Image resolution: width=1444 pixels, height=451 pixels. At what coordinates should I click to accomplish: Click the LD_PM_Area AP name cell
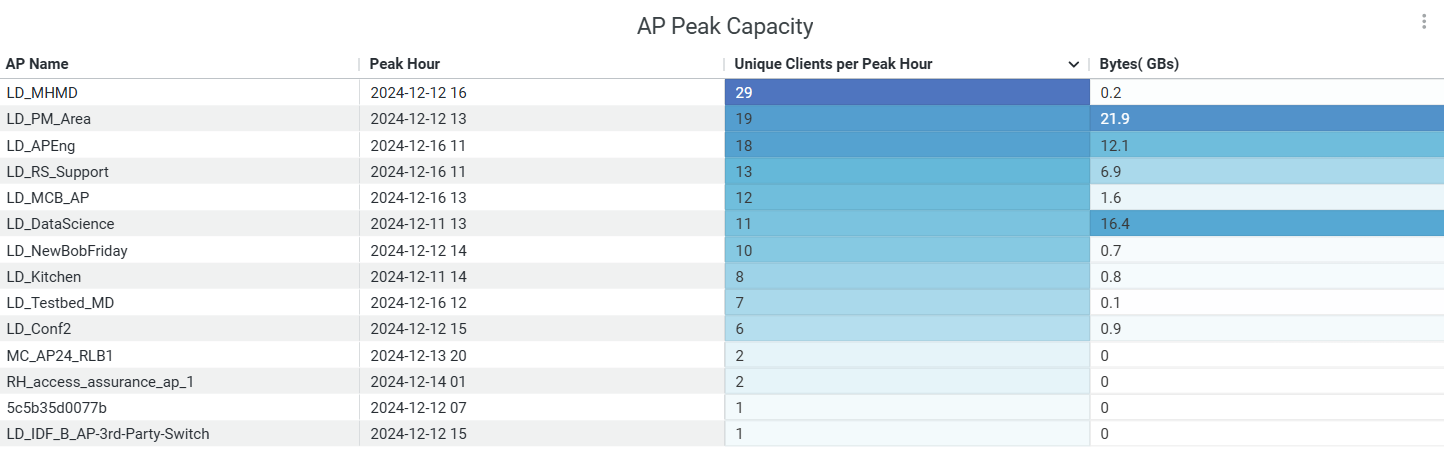click(x=49, y=119)
